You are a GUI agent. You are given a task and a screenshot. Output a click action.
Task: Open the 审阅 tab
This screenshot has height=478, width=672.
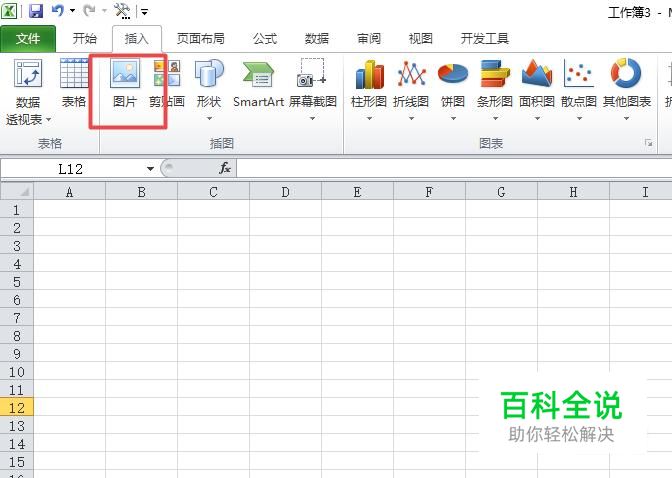[369, 39]
